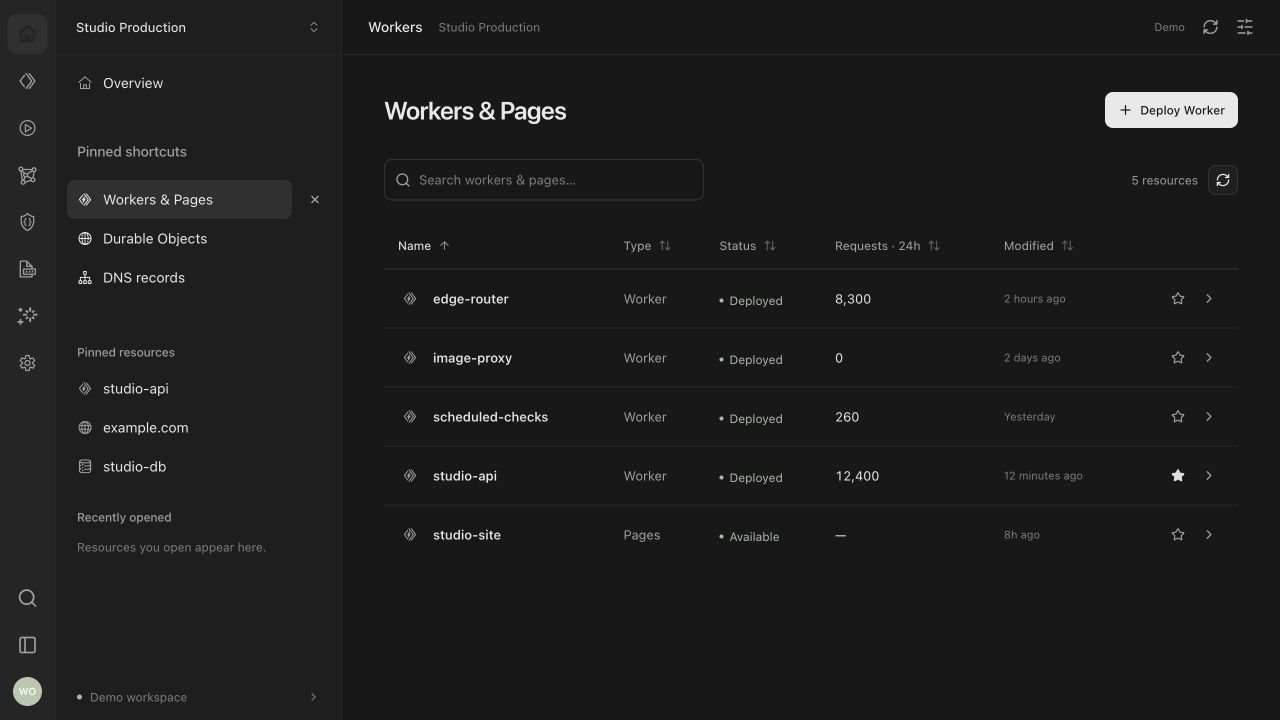This screenshot has height=720, width=1280.
Task: Open the scheduled-checks worker name in the table
Action: coord(490,417)
